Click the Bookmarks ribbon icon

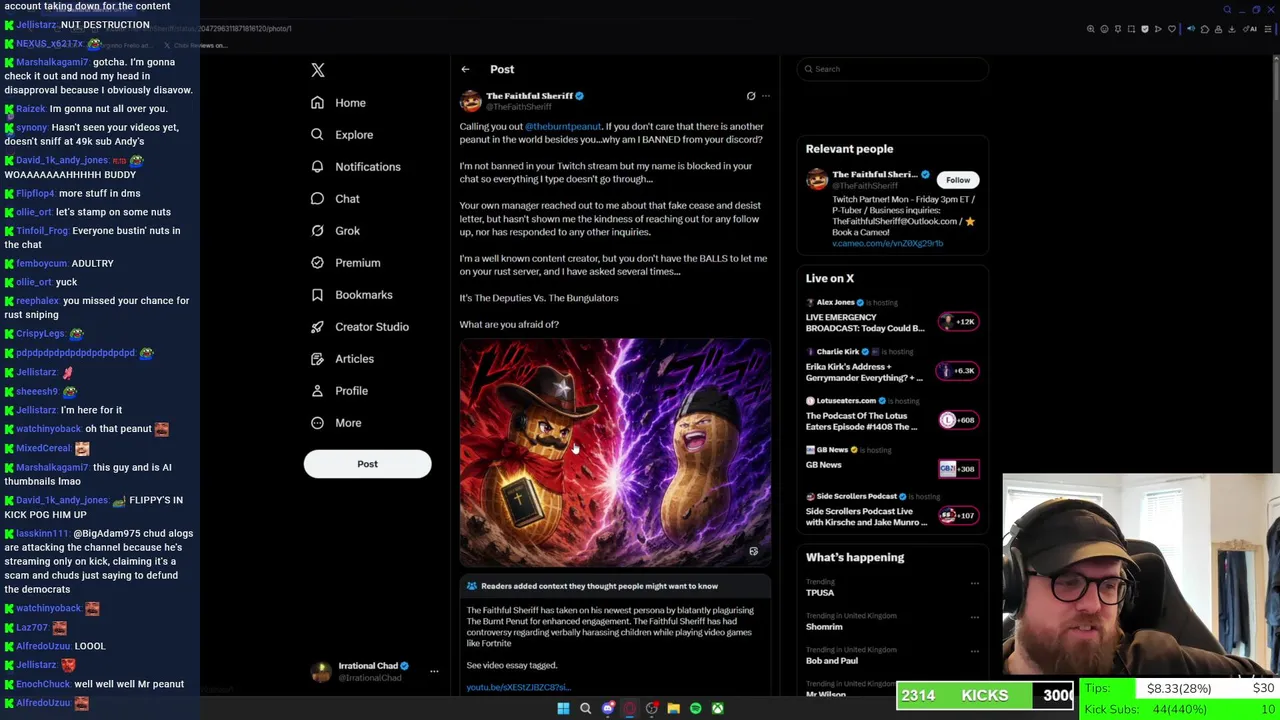pos(317,295)
